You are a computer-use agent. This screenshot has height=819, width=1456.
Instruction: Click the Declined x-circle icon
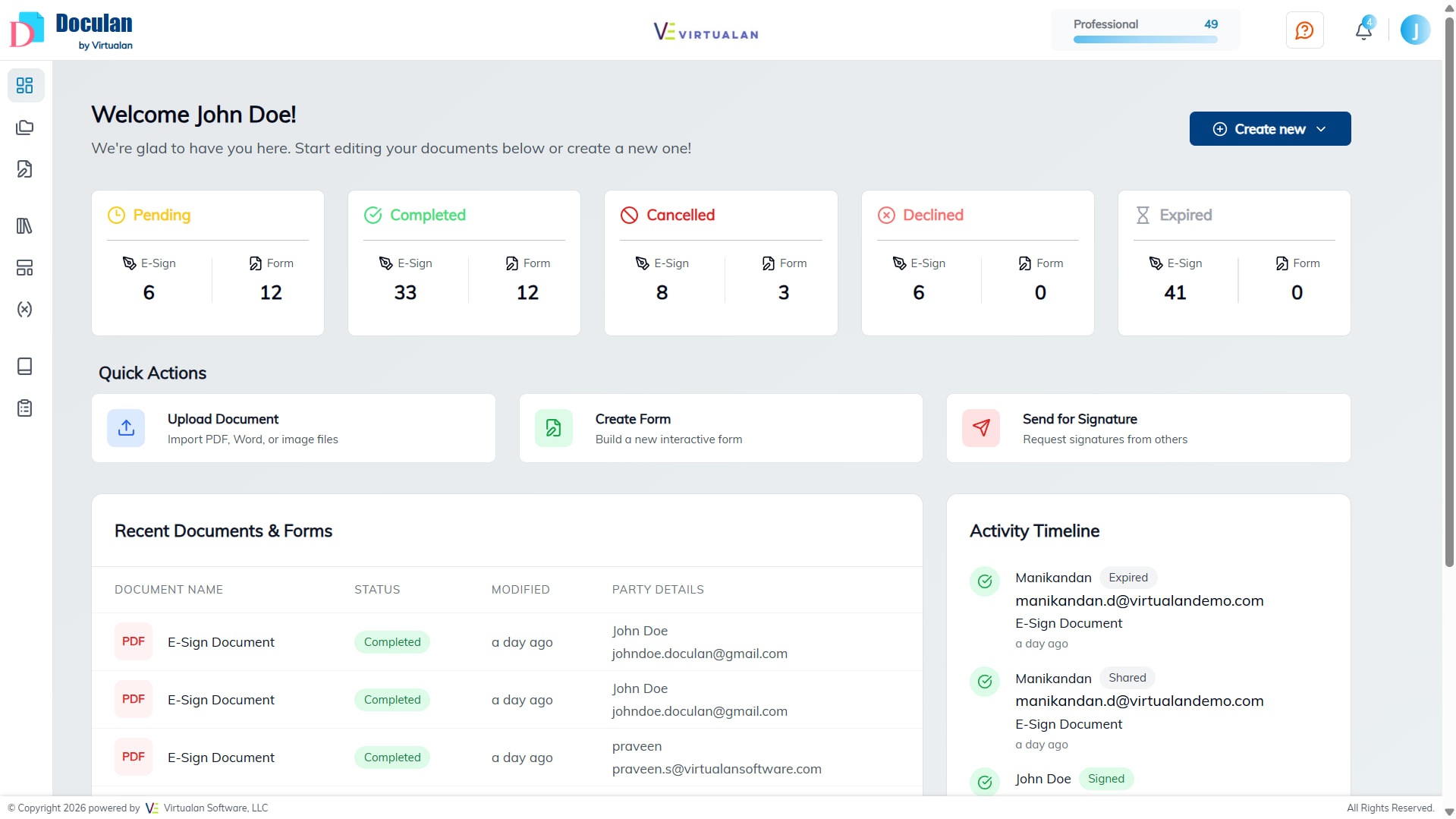point(886,215)
